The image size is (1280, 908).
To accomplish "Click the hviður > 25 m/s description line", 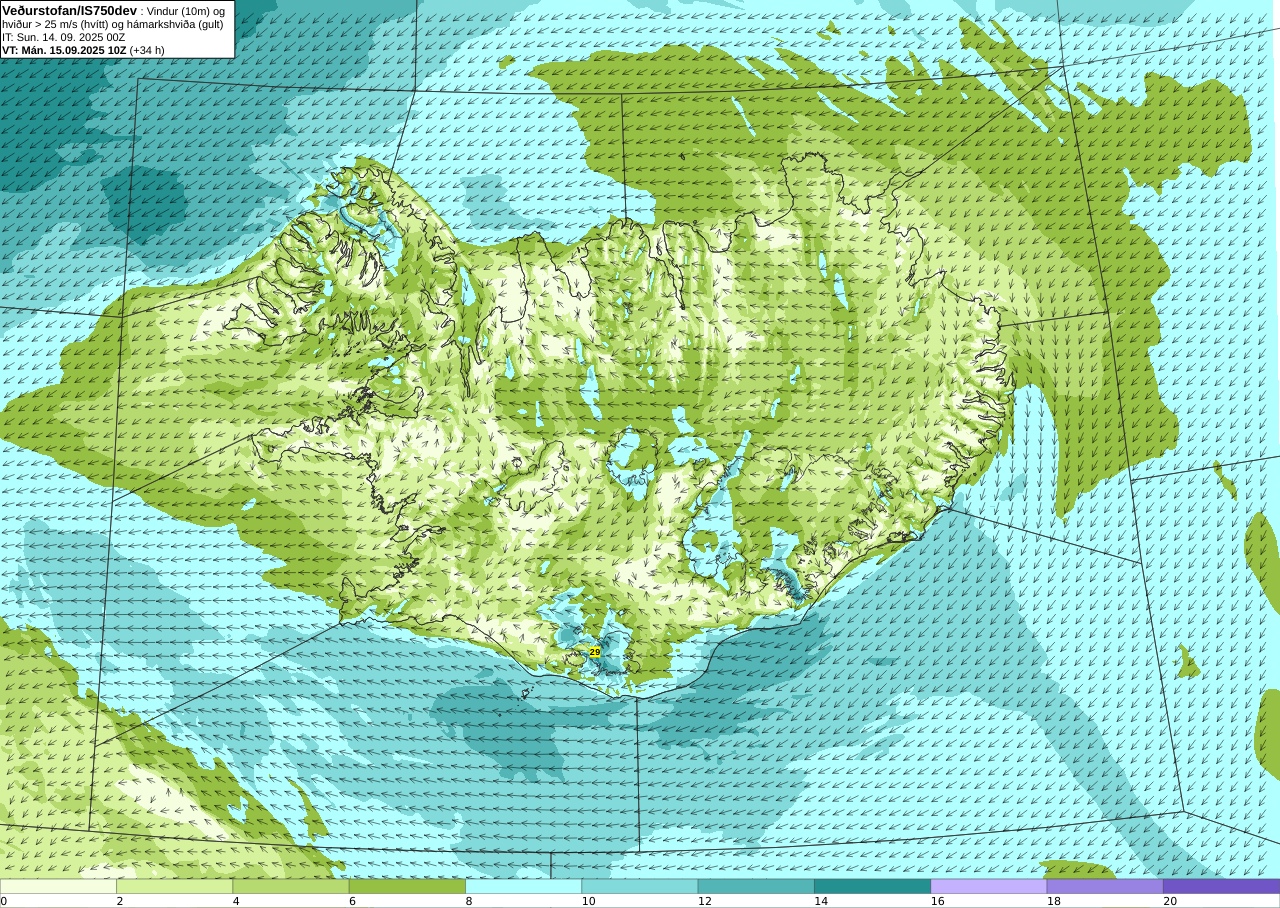I will [113, 24].
